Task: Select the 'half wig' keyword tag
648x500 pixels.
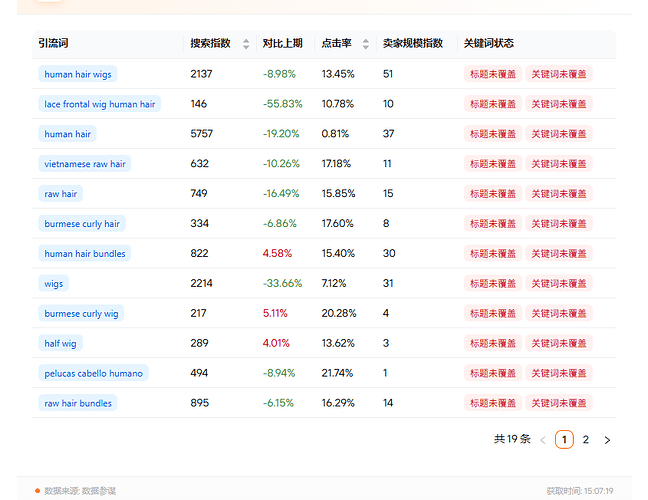Action: click(60, 344)
